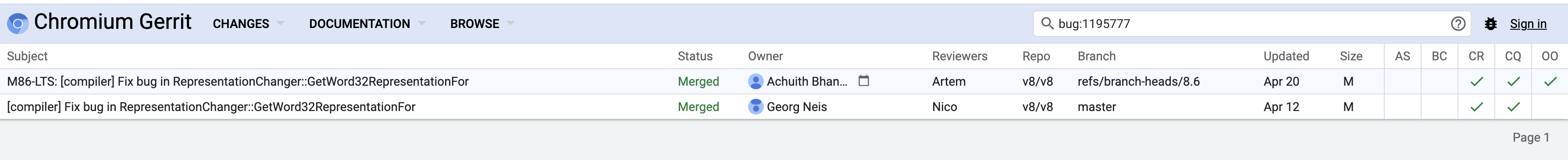The height and width of the screenshot is (160, 1568).
Task: Expand the BROWSE dropdown menu
Action: (482, 24)
